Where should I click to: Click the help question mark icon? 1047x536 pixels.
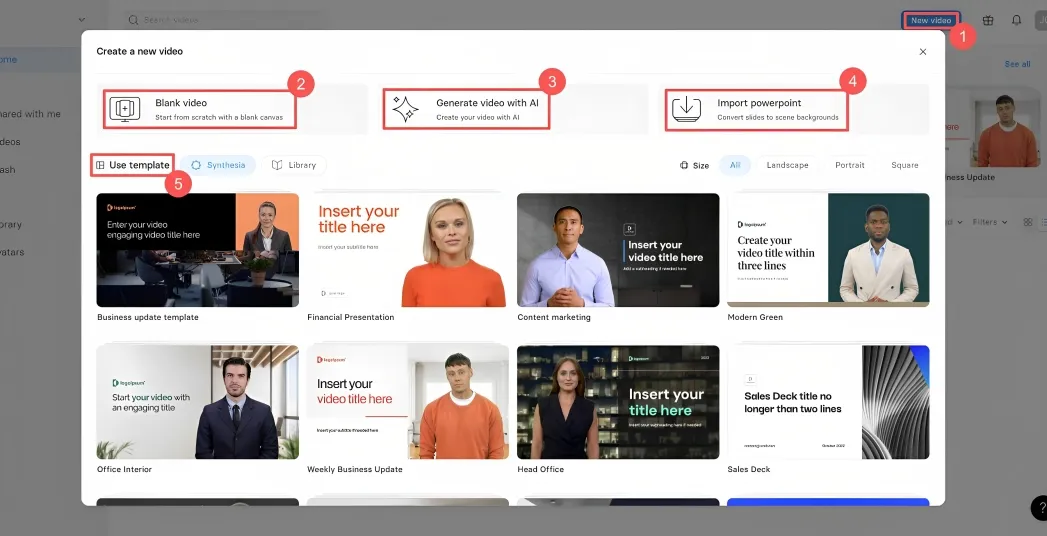click(1038, 507)
